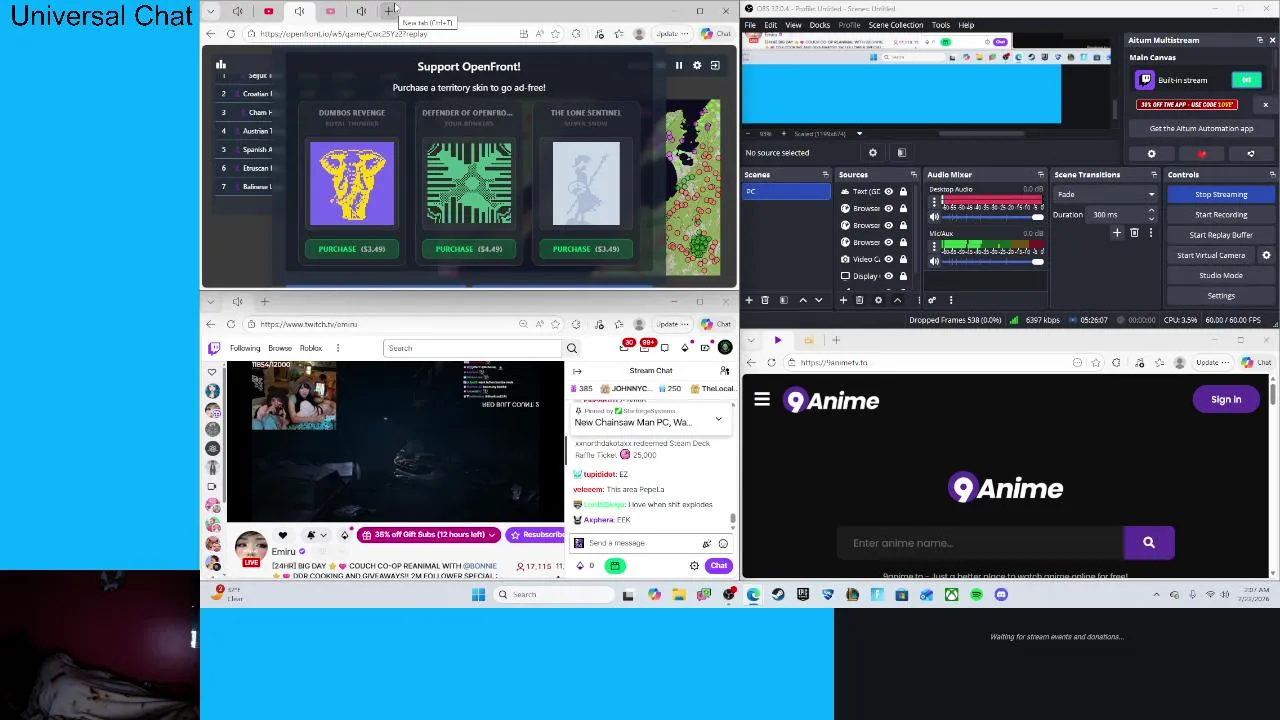Viewport: 1280px width, 720px height.
Task: Open a new tab in the OpenFront browser
Action: (x=389, y=11)
